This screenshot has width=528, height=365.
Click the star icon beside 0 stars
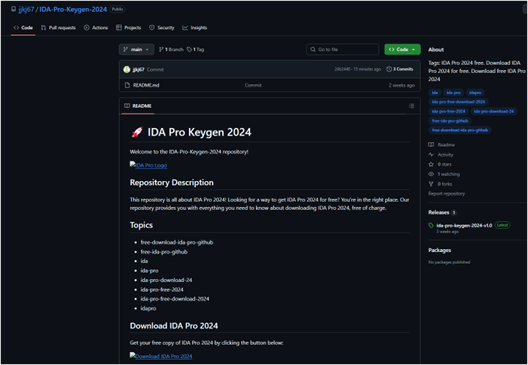[x=431, y=164]
